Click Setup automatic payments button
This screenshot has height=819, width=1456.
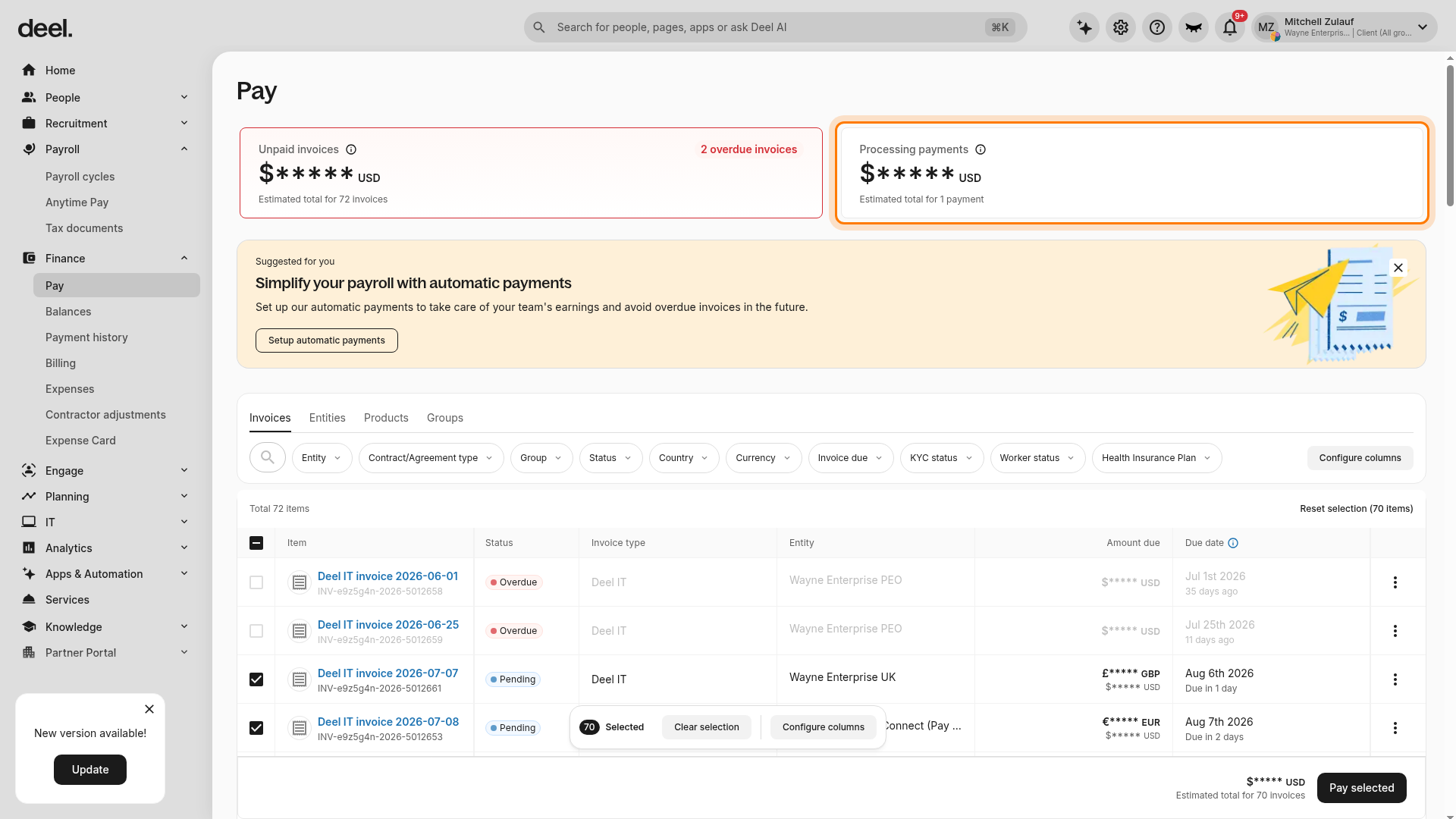tap(327, 340)
